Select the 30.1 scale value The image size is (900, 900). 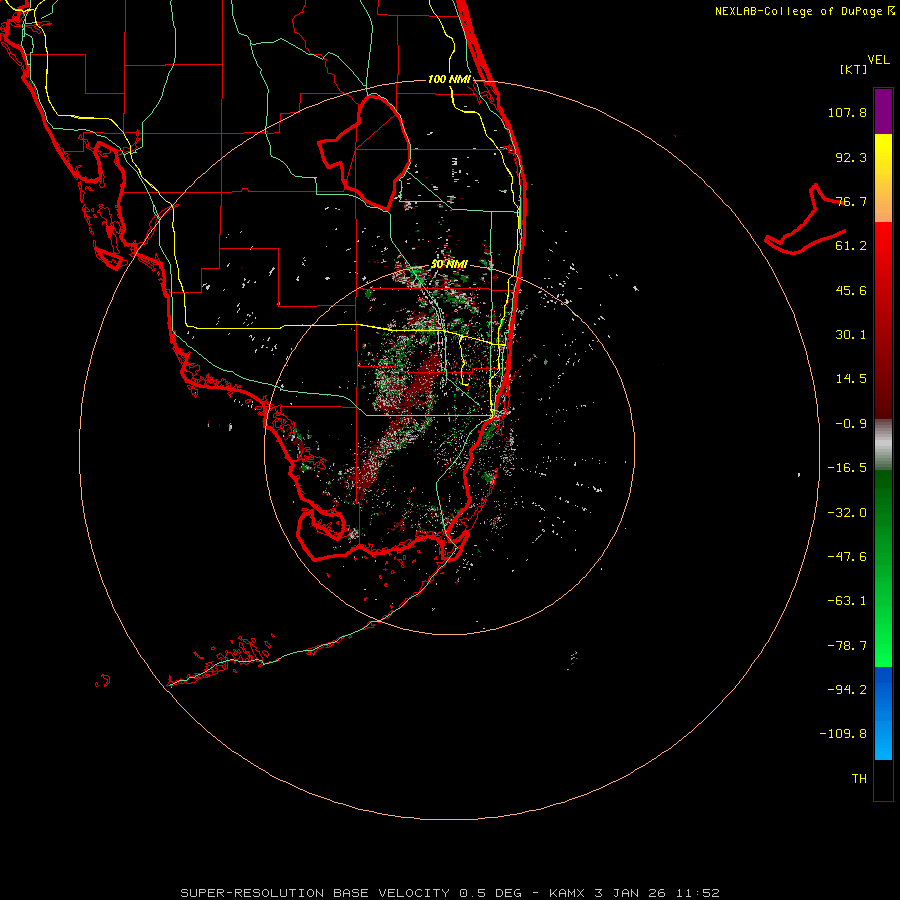[x=851, y=335]
